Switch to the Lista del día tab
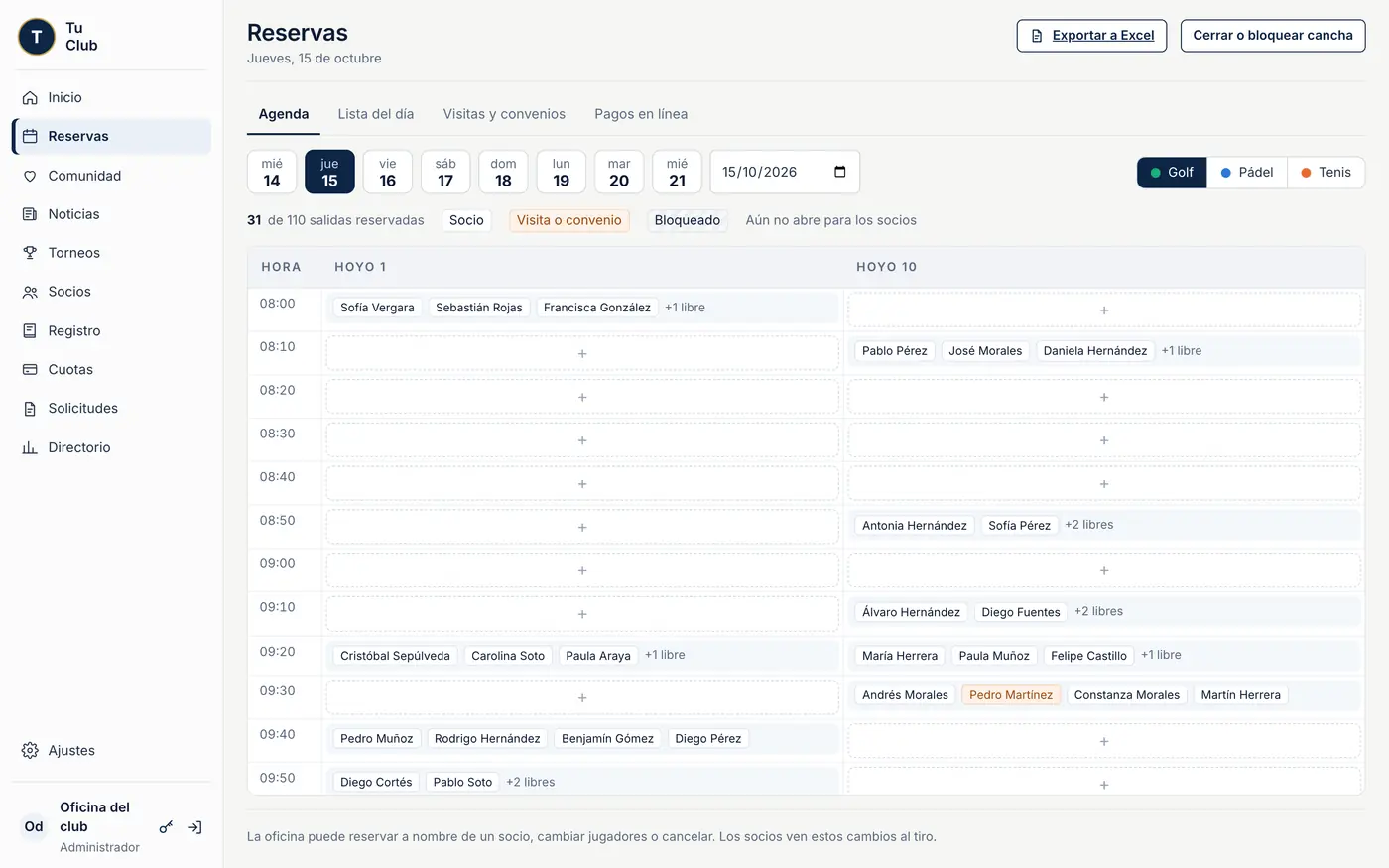 click(376, 114)
